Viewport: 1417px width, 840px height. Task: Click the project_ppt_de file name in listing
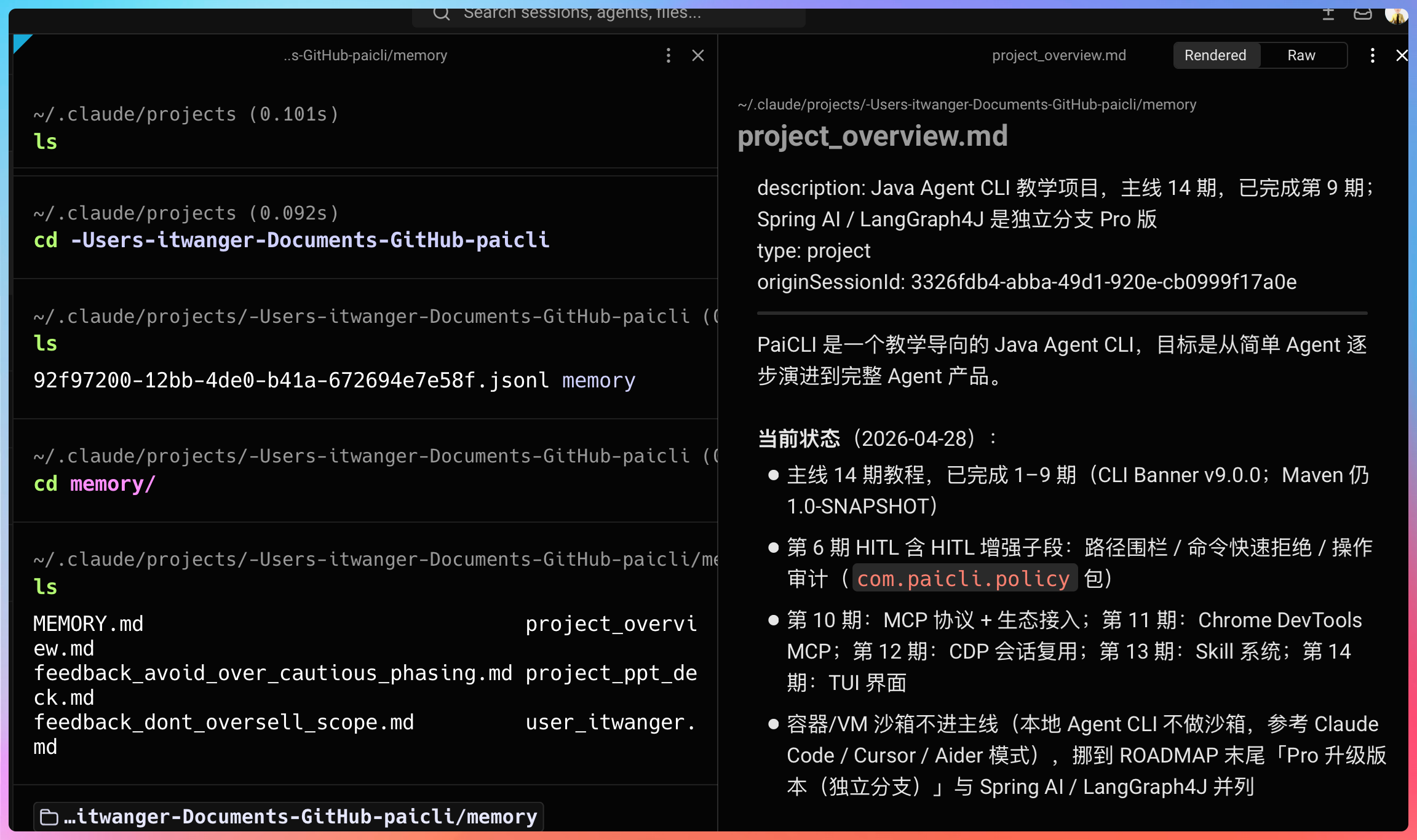[x=611, y=673]
